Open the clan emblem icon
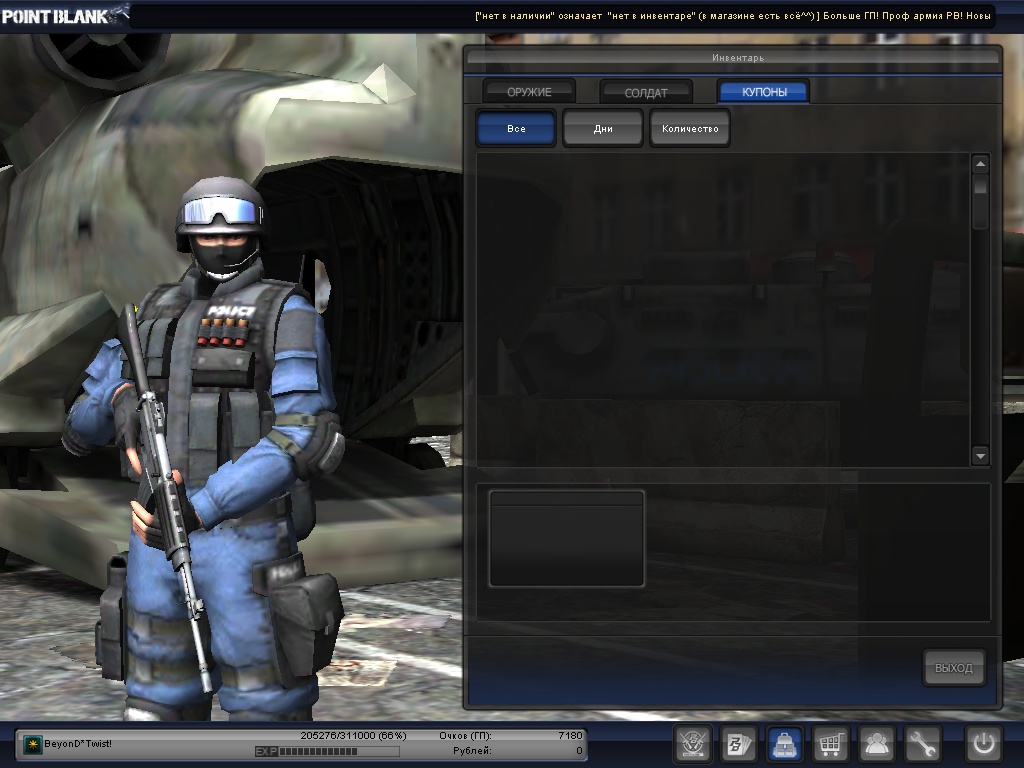Screen dimensions: 1024x768 [693, 744]
